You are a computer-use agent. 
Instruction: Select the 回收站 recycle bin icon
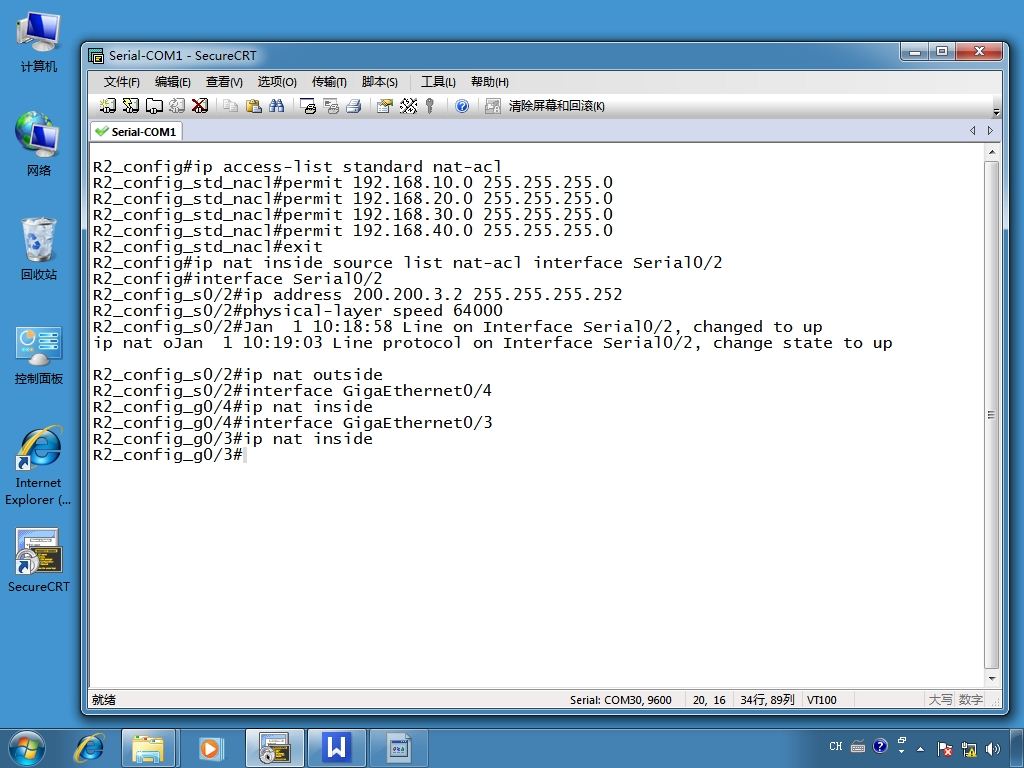[x=39, y=248]
